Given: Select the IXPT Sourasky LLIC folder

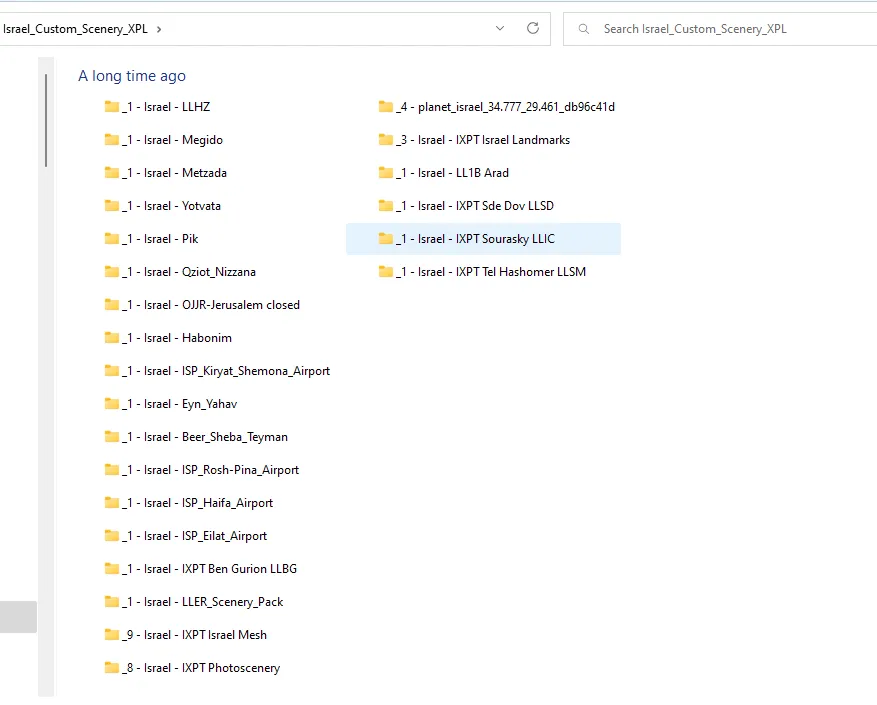Looking at the screenshot, I should tap(475, 239).
